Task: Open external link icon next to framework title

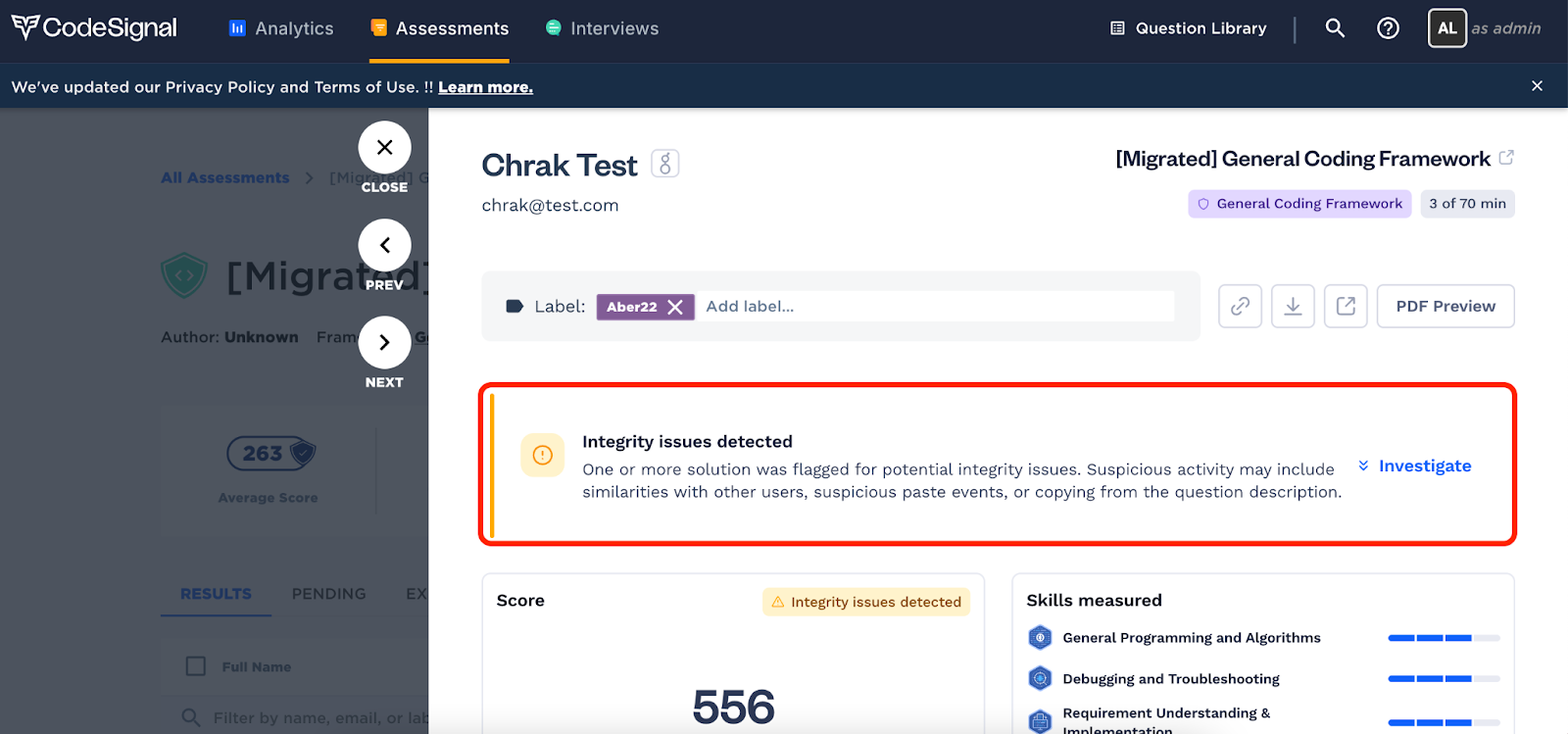Action: [1506, 158]
